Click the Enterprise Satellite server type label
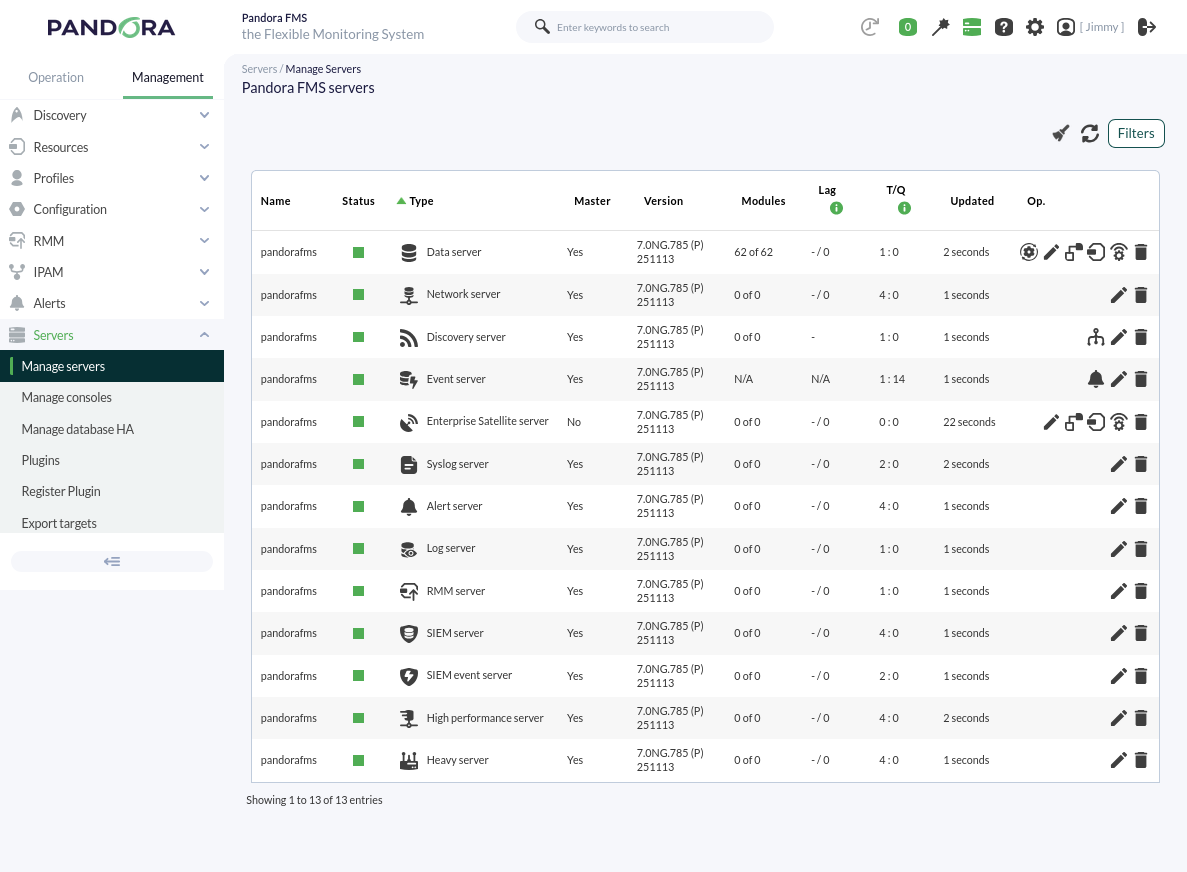 [488, 422]
